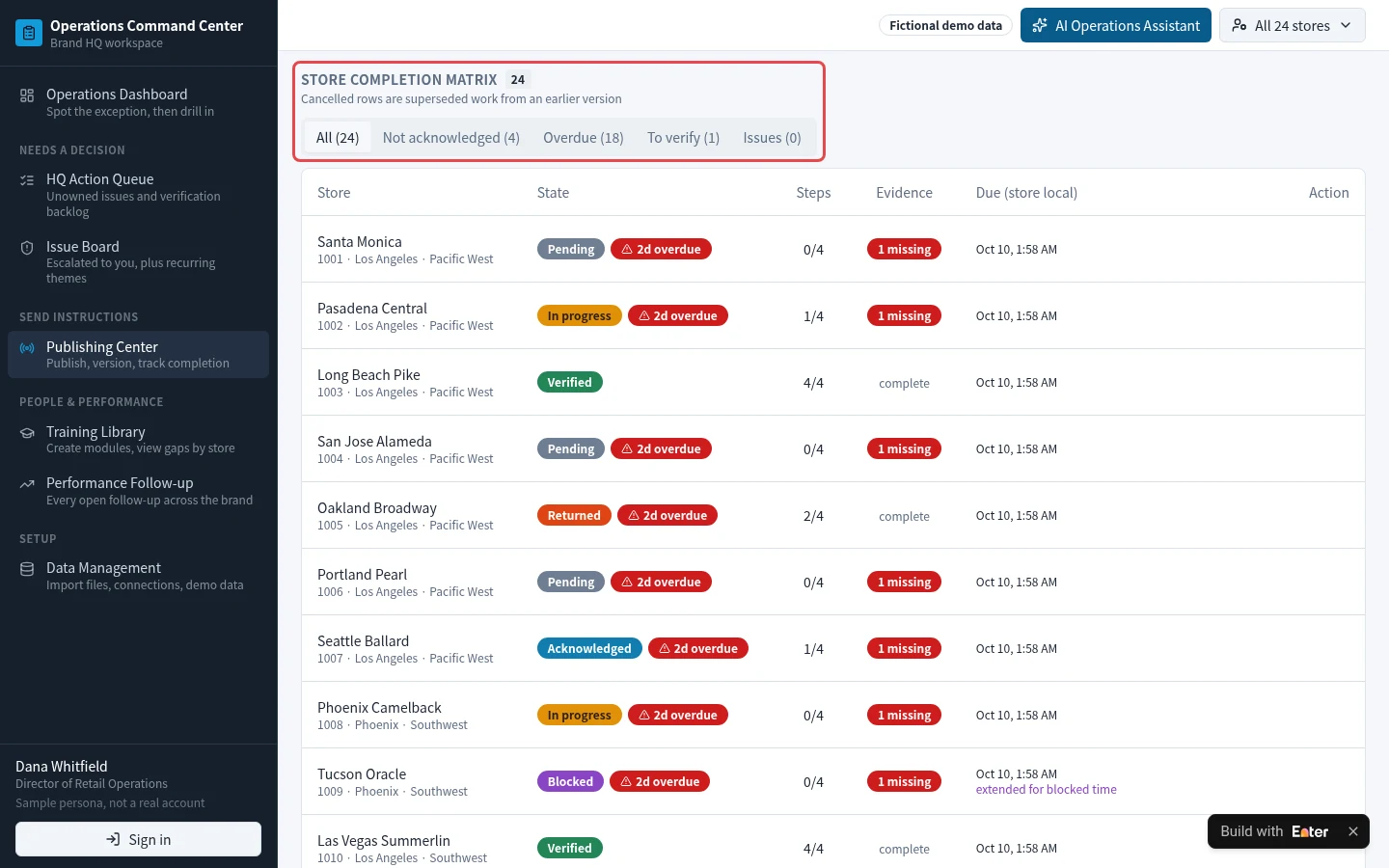
Task: Select the Long Beach Pike store name
Action: [368, 375]
